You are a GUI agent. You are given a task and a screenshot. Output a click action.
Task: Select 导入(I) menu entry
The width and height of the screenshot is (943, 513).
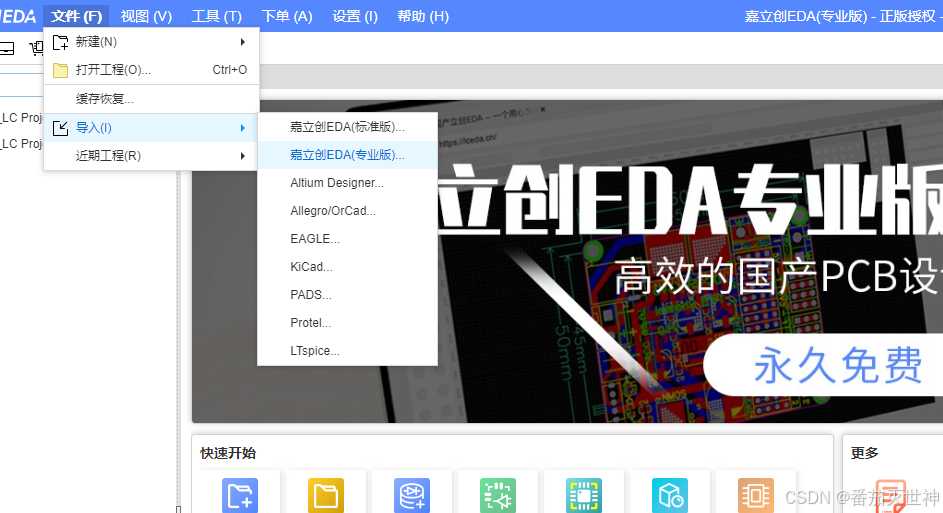click(x=152, y=127)
